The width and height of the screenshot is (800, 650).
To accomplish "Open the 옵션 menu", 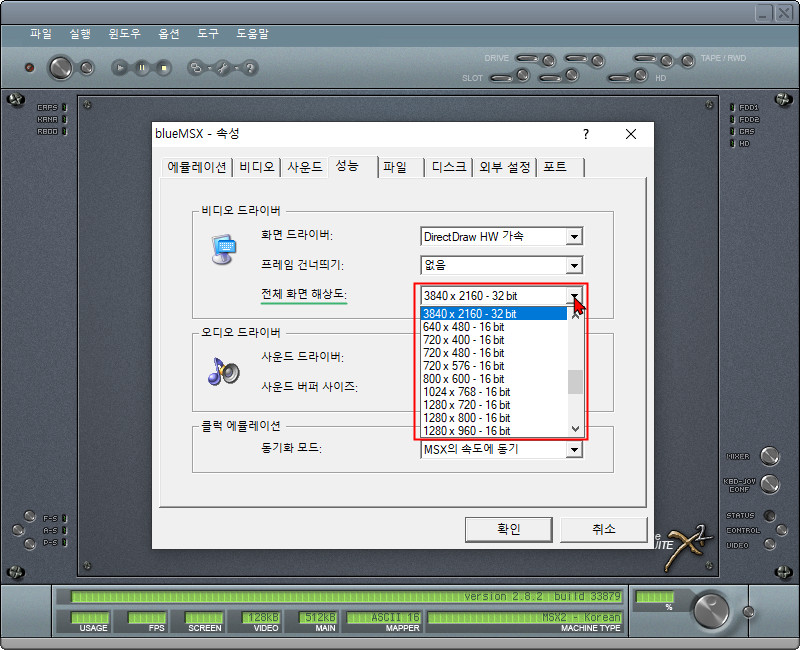I will click(169, 34).
